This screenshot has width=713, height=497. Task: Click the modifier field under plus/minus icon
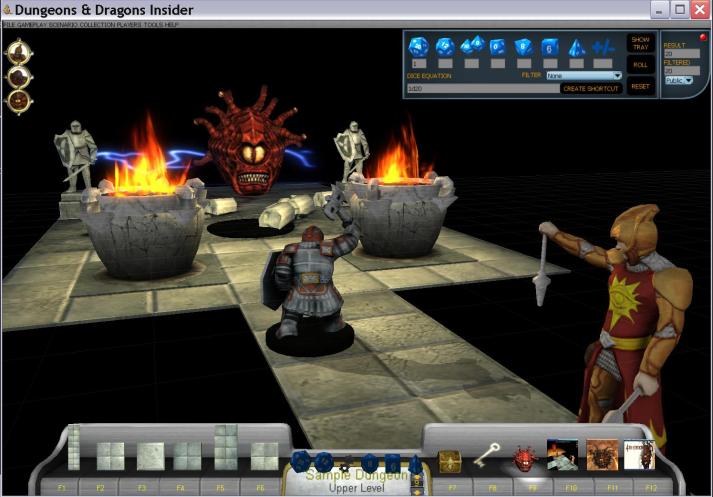pyautogui.click(x=603, y=64)
